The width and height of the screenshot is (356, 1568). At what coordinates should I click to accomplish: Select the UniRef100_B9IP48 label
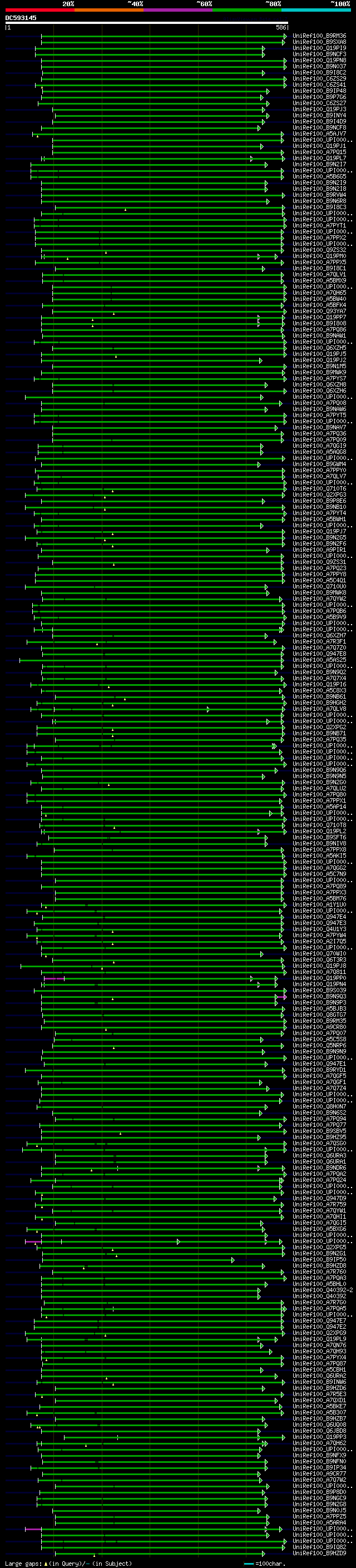(319, 91)
